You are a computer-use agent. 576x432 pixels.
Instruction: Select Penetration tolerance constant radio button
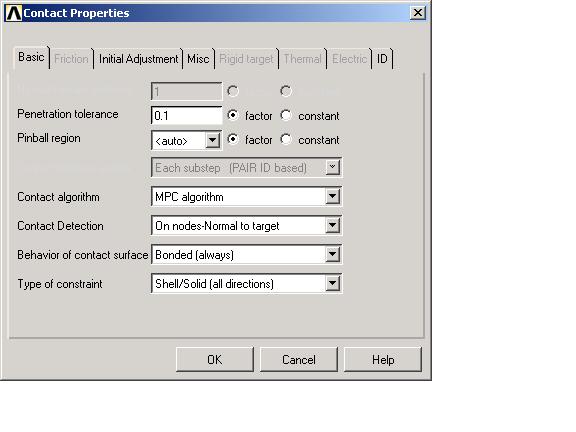point(286,115)
